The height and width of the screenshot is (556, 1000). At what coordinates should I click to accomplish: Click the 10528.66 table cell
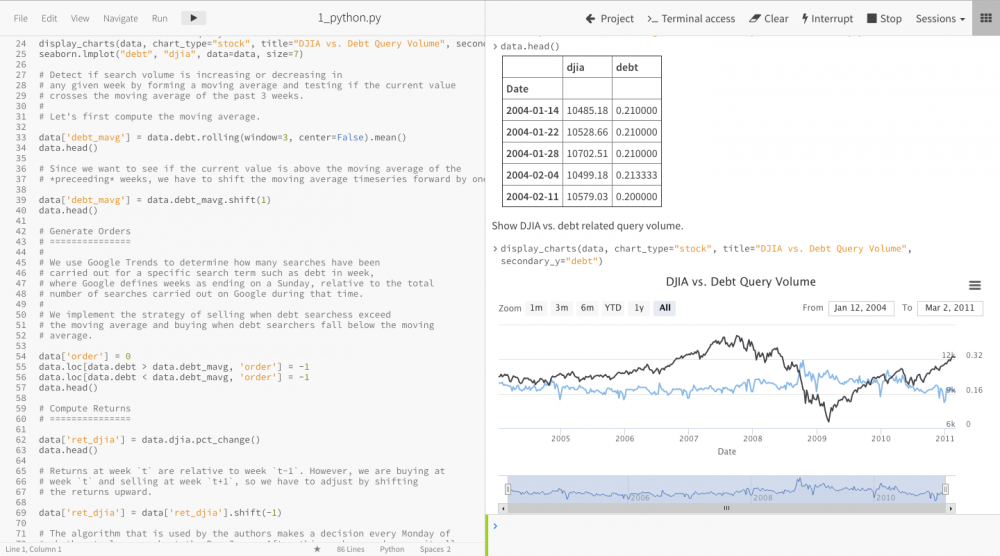pos(587,132)
